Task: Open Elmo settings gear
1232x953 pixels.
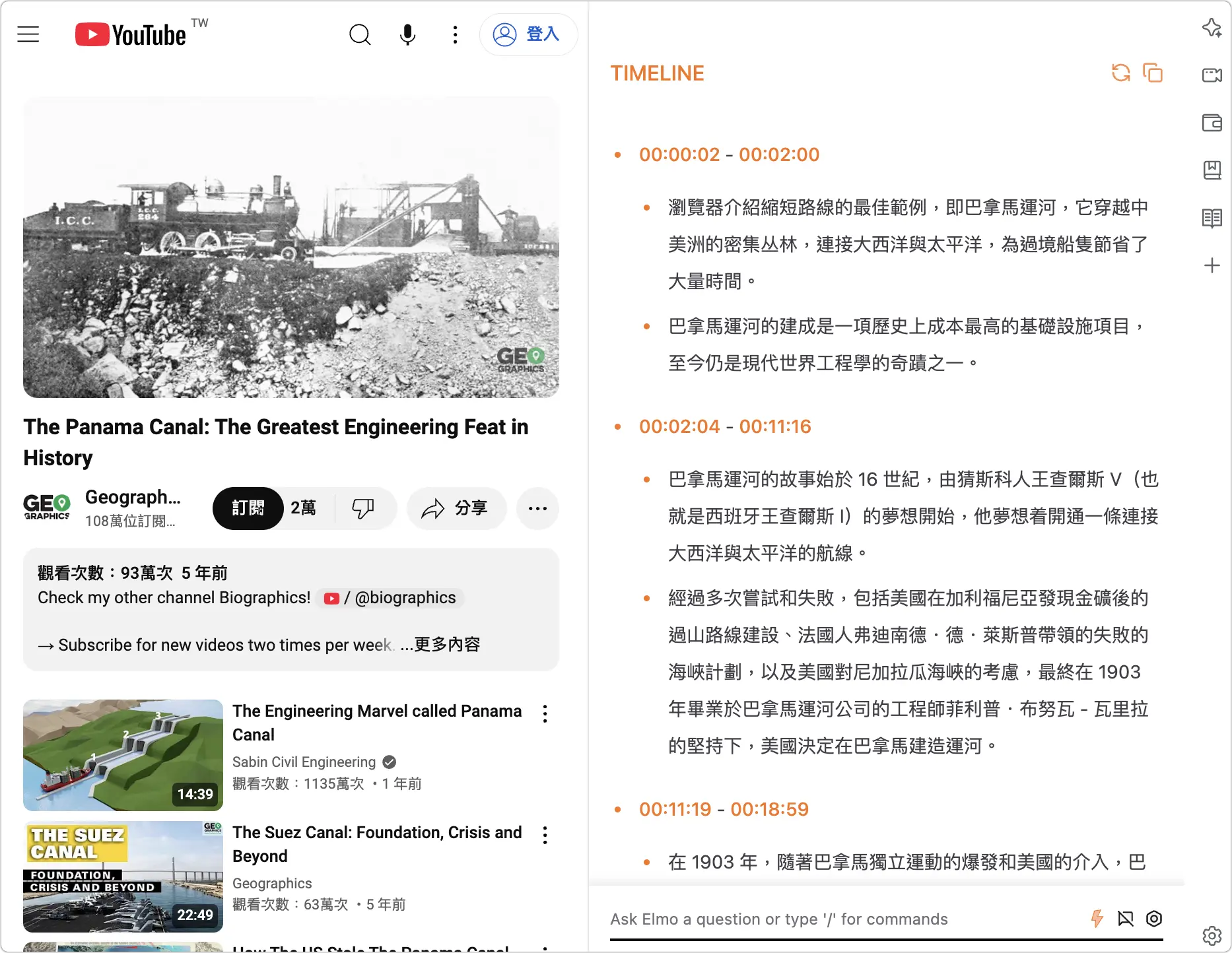Action: point(1212,936)
